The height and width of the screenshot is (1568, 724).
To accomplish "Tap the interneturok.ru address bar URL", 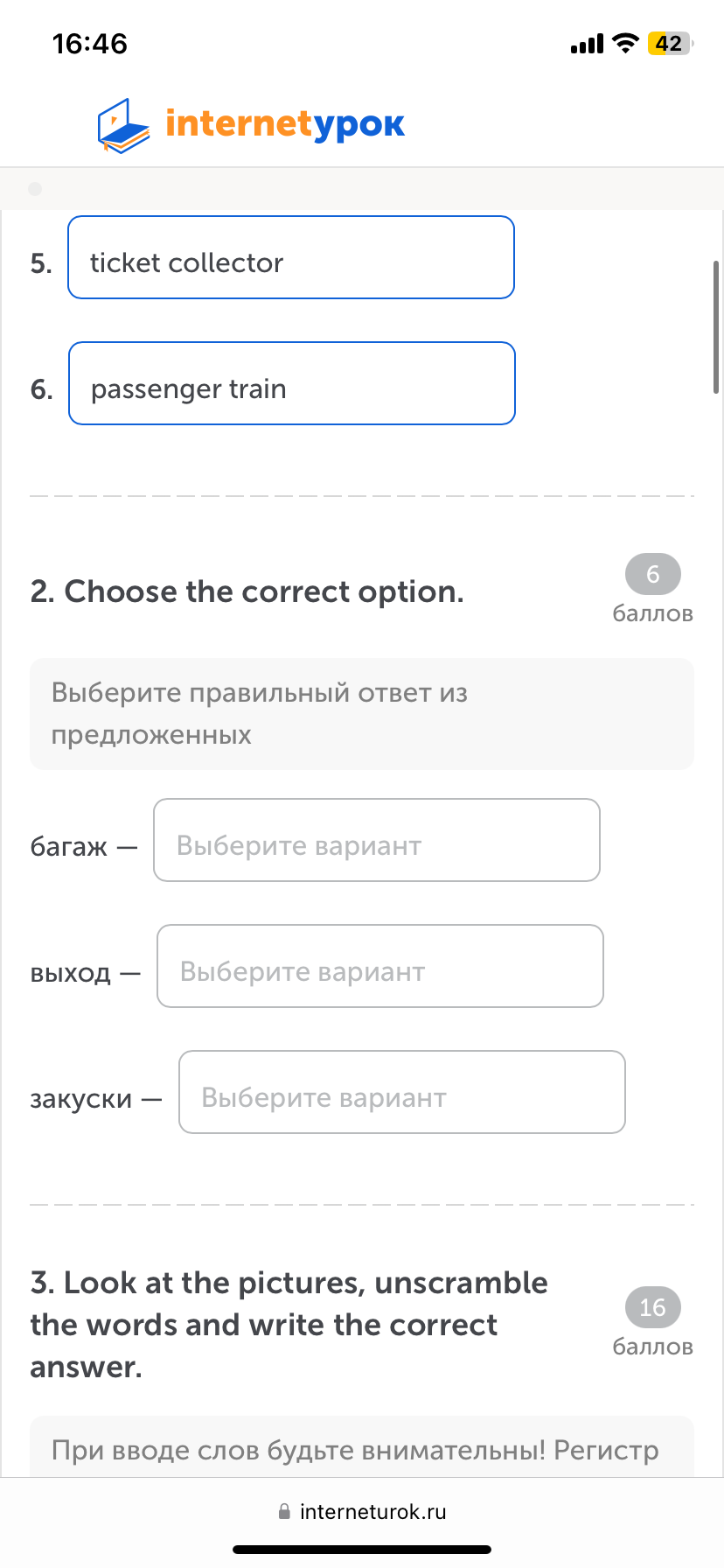I will click(372, 1511).
